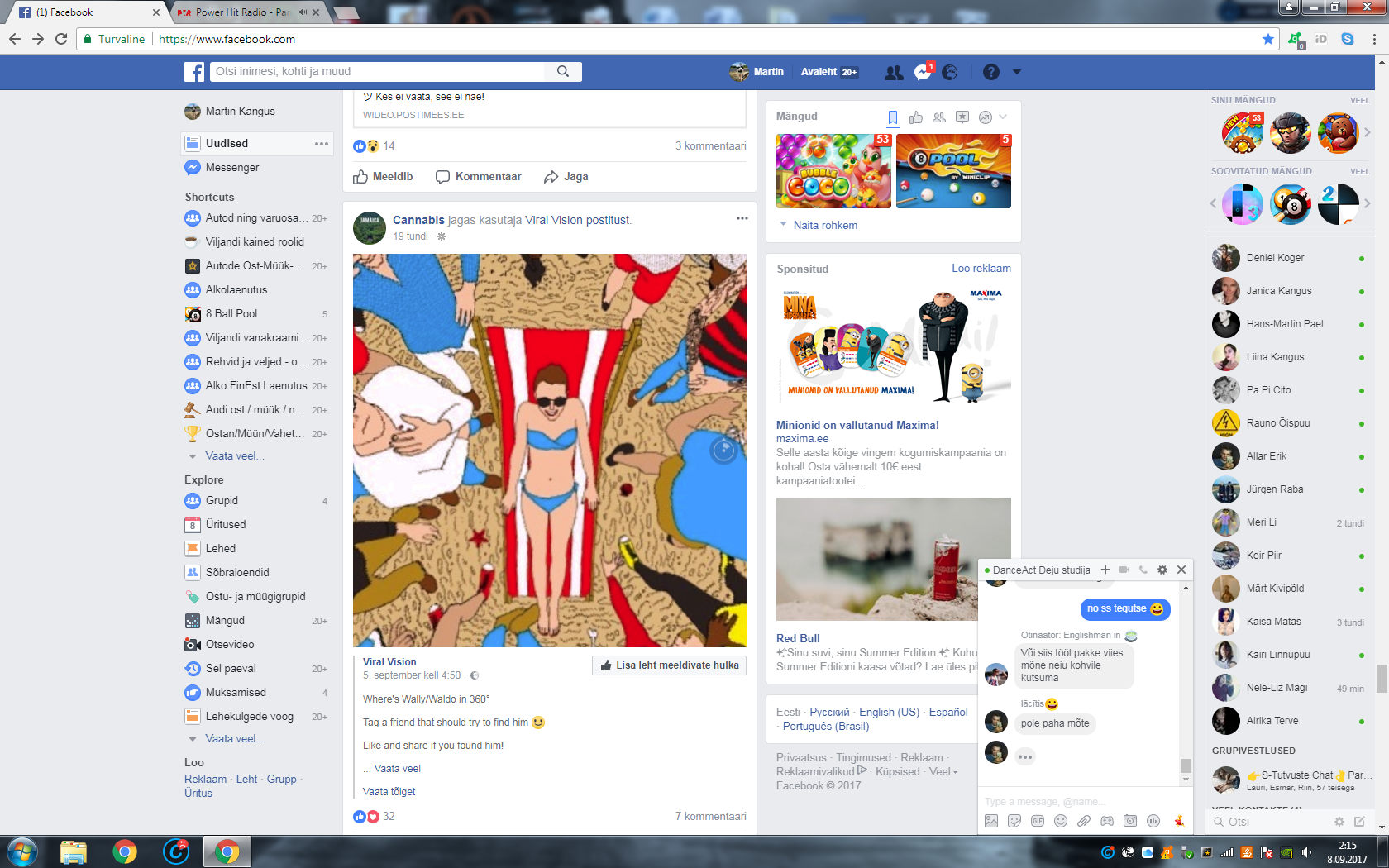
Task: Click the Skype extension icon
Action: [x=1348, y=39]
